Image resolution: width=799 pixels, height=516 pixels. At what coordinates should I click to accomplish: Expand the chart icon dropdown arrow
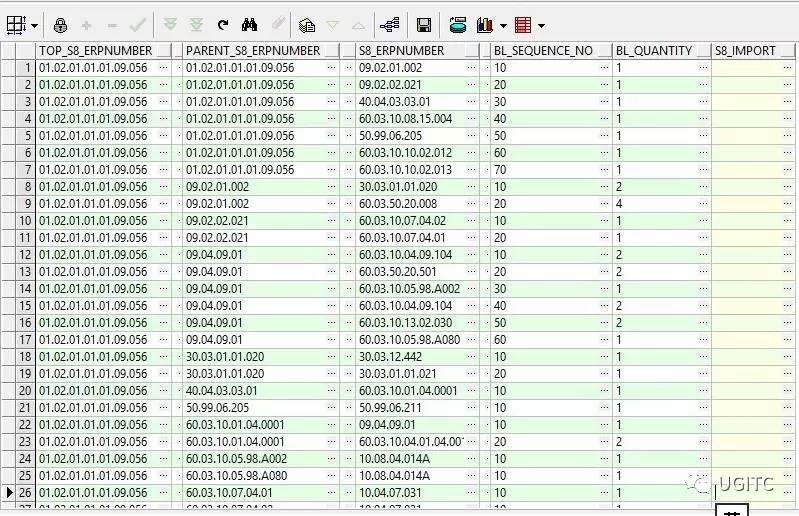point(503,24)
